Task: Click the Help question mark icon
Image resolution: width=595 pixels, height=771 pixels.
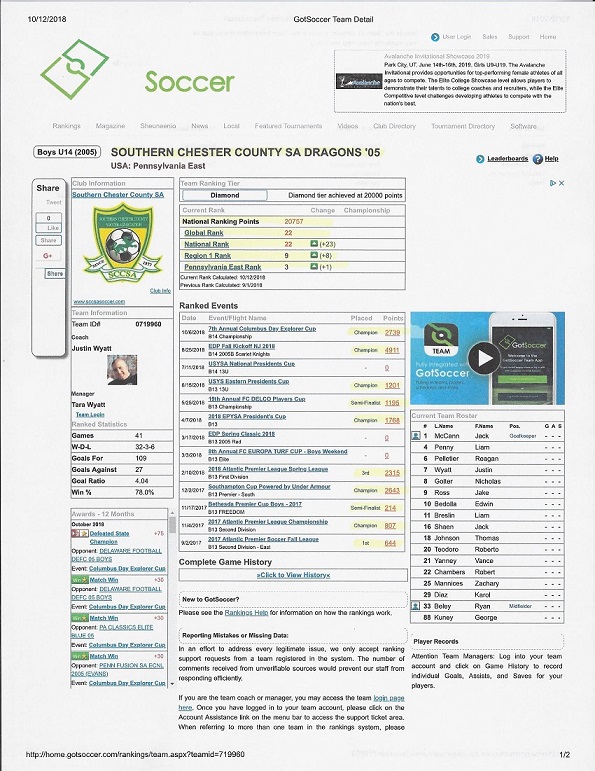Action: click(538, 159)
